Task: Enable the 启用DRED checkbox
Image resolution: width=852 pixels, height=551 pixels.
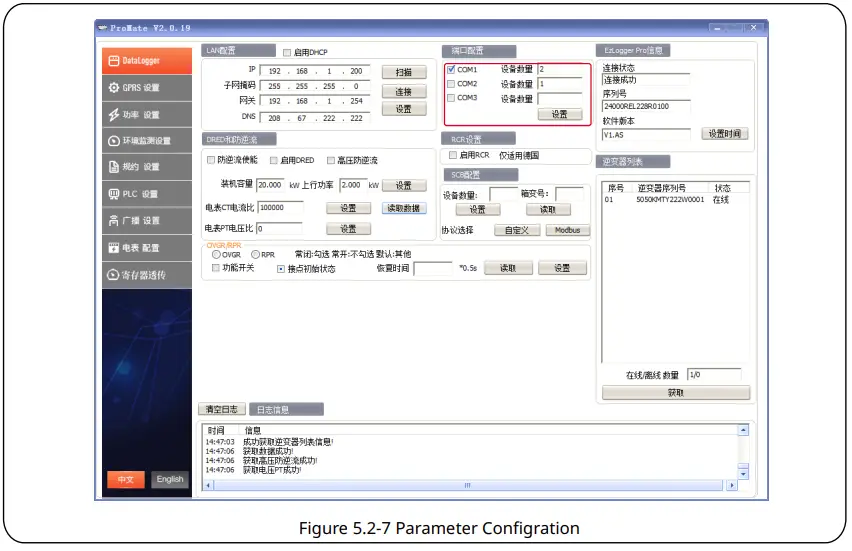Action: 274,160
